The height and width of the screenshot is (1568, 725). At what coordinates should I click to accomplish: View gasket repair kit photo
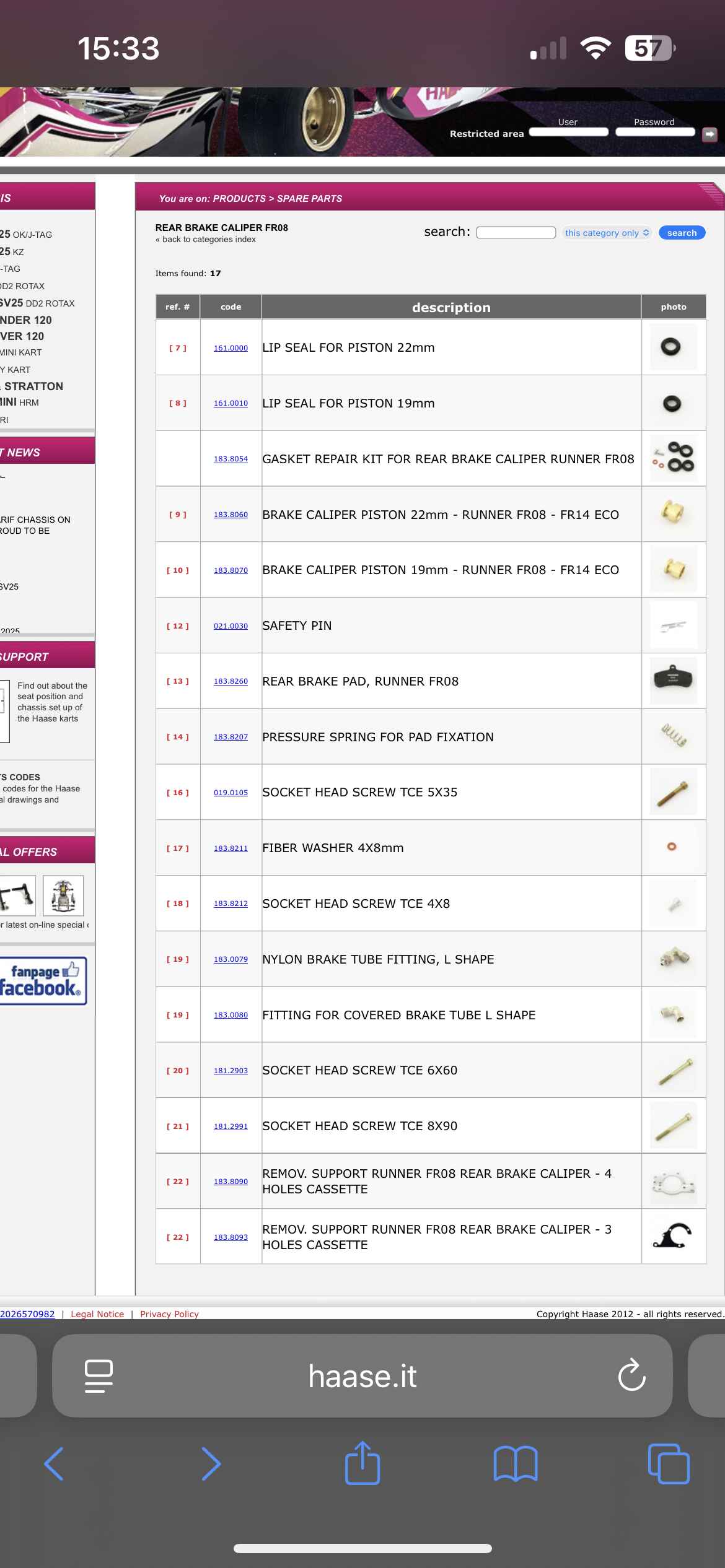[x=674, y=459]
